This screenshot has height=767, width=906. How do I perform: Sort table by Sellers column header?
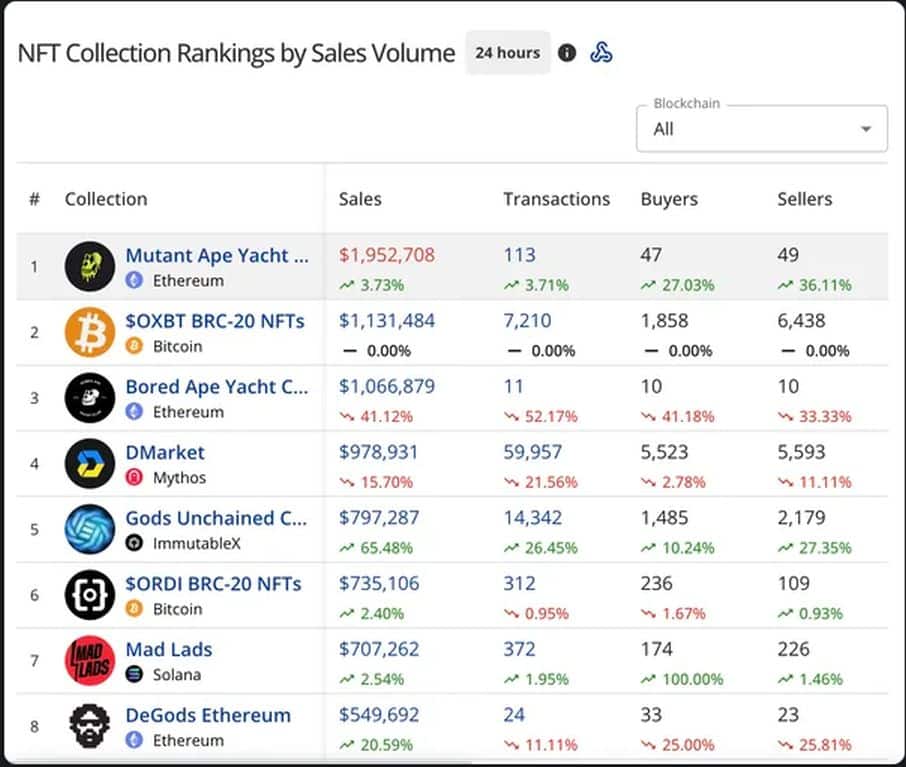tap(804, 199)
